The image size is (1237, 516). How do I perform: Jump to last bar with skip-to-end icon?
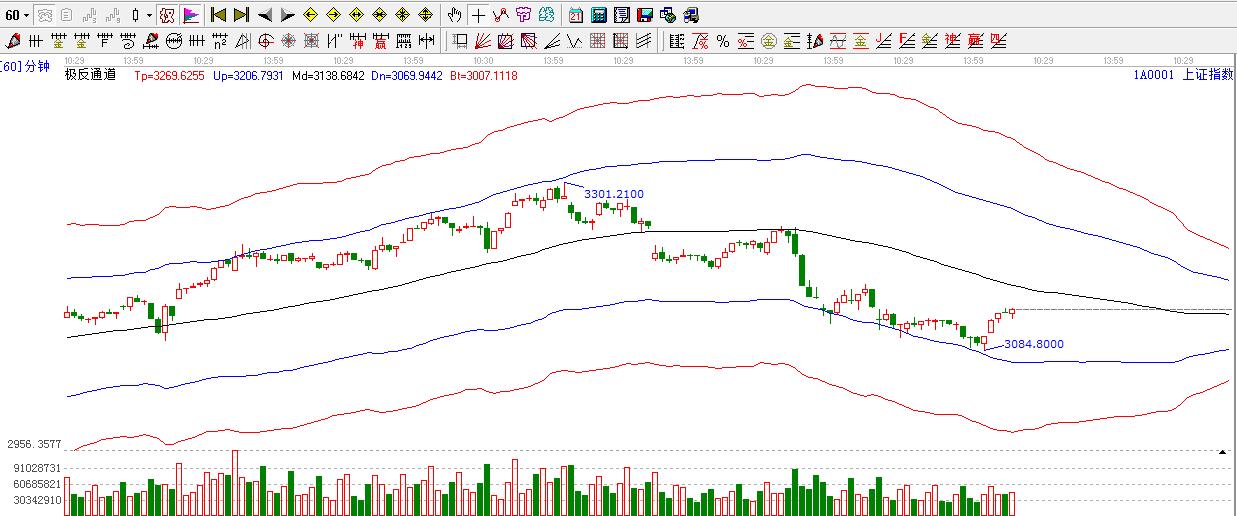tap(241, 15)
